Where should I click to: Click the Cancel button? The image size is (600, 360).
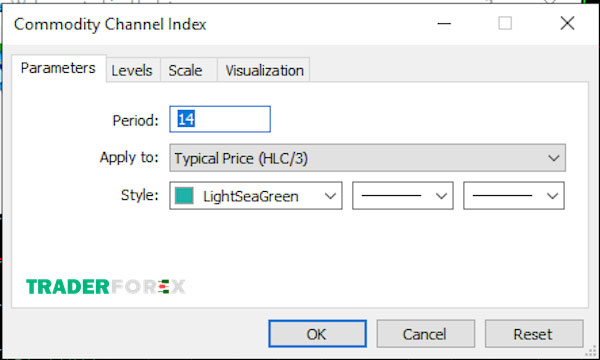pos(426,334)
